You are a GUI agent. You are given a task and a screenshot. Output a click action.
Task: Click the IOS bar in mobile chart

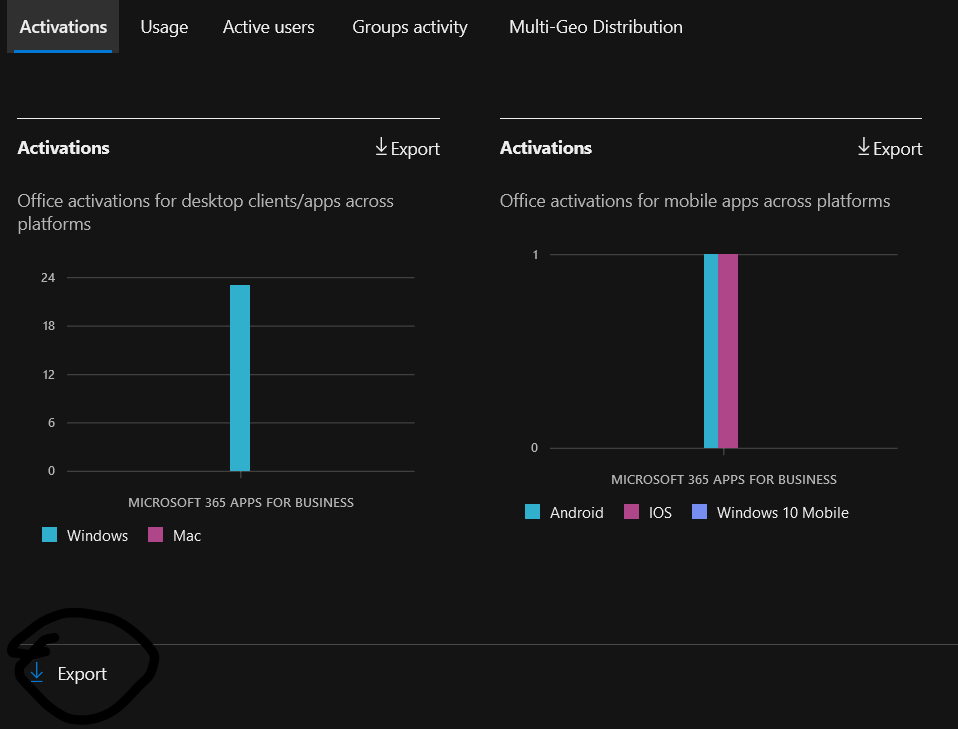(728, 351)
